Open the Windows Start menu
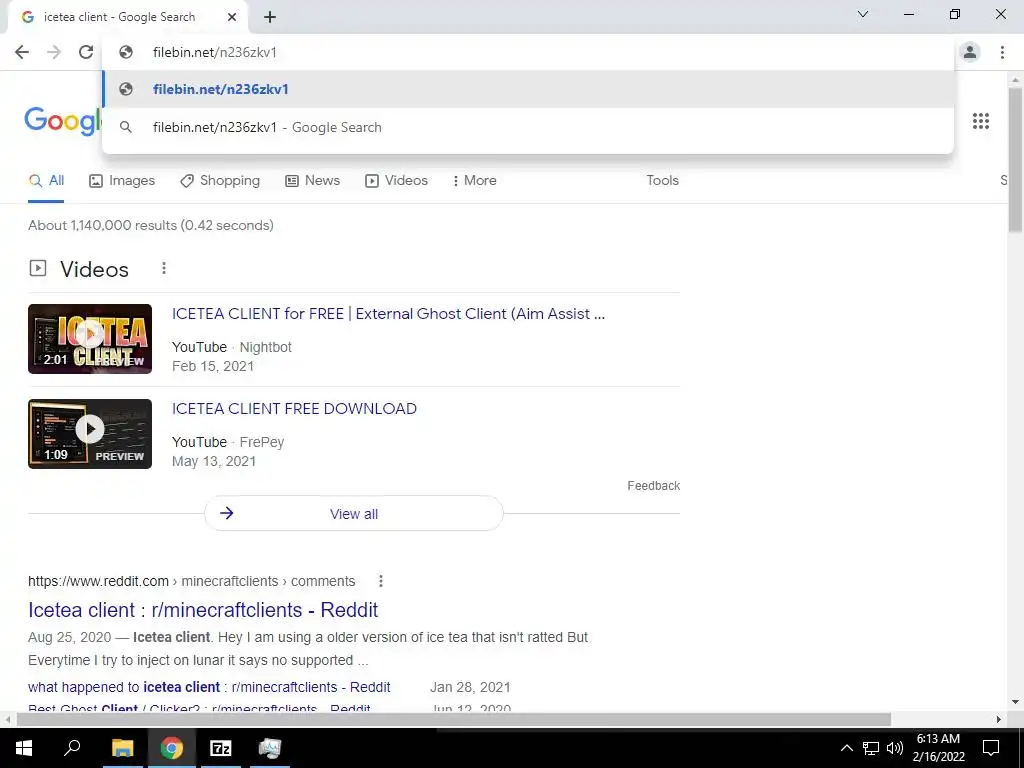This screenshot has height=768, width=1024. click(x=24, y=748)
